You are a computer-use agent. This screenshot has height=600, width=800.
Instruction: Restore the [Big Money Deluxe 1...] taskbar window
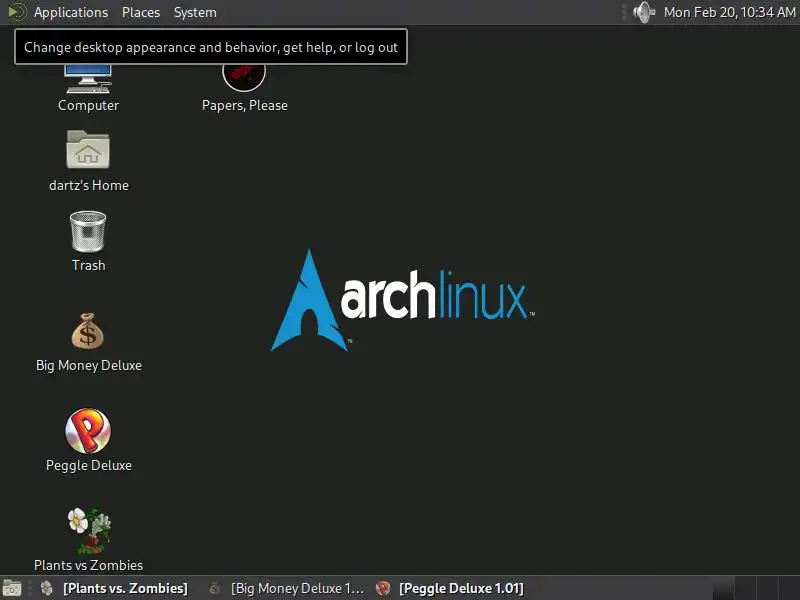[287, 588]
